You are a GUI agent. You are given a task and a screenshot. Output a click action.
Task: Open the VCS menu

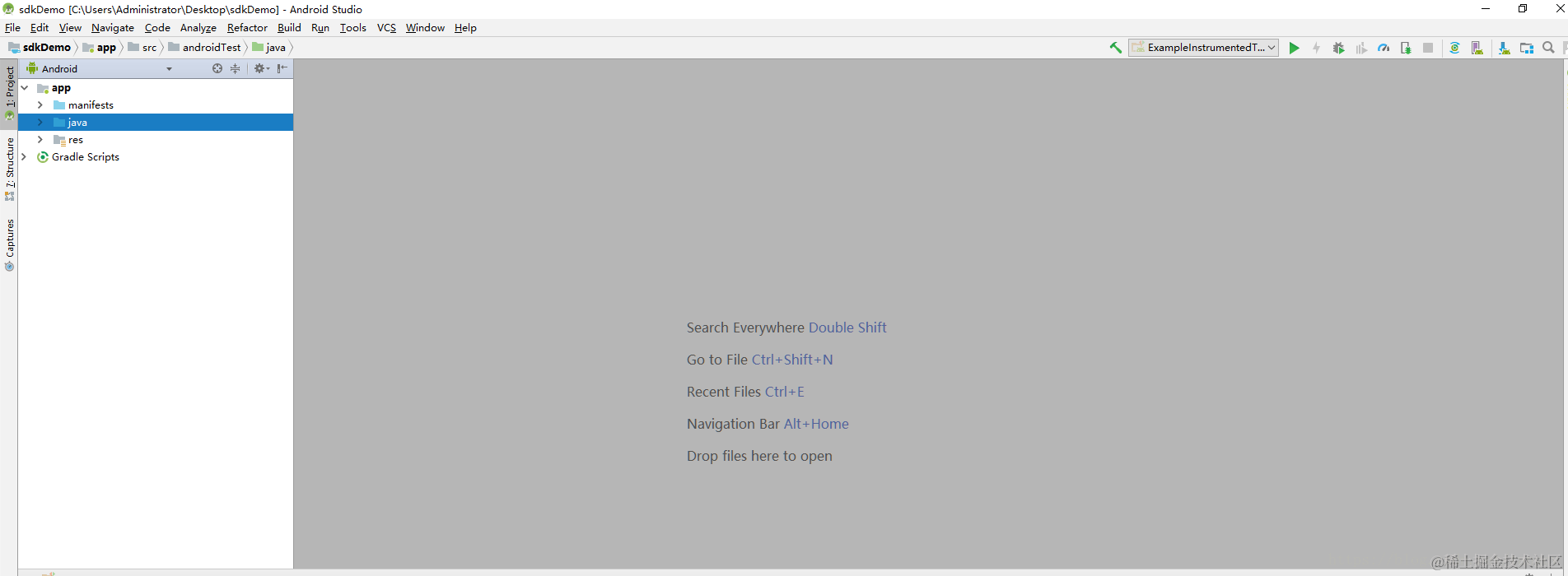pyautogui.click(x=386, y=28)
